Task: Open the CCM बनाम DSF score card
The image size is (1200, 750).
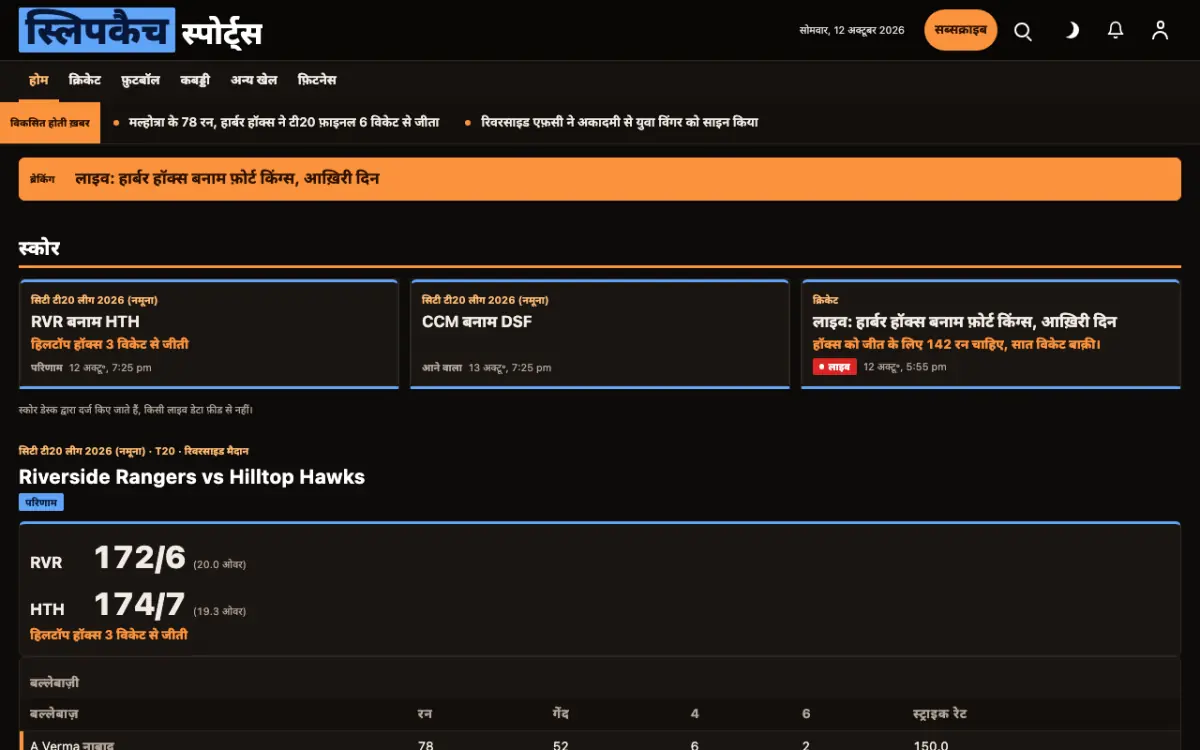Action: [600, 334]
